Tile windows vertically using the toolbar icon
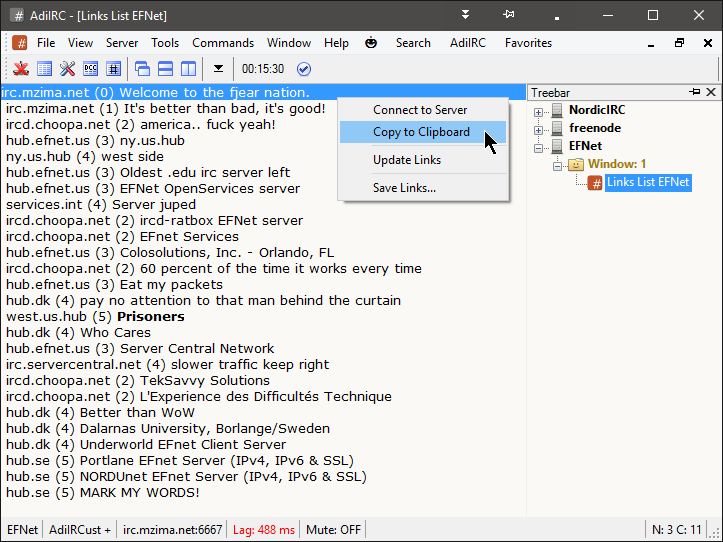The height and width of the screenshot is (542, 723). [x=188, y=69]
